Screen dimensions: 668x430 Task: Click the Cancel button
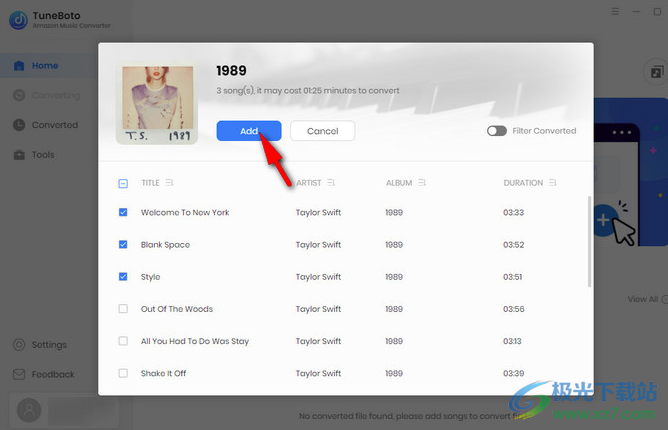click(322, 131)
